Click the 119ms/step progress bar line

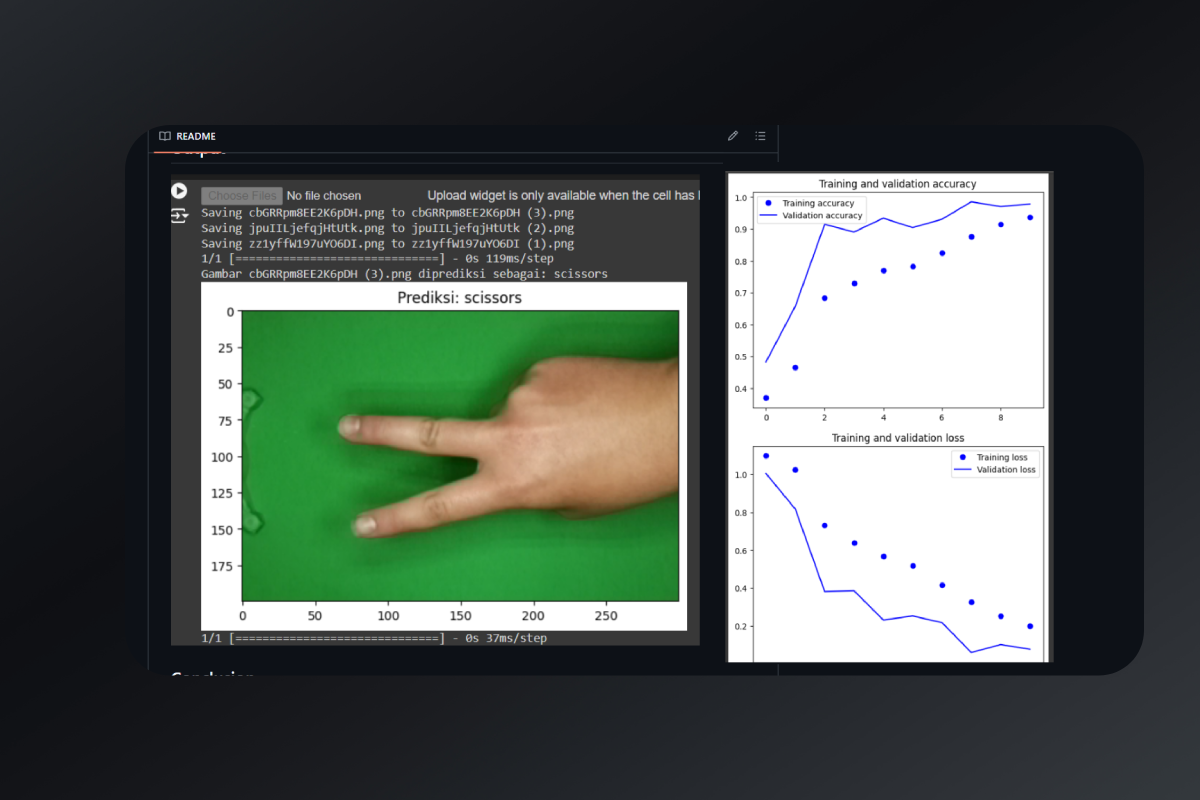pos(377,259)
